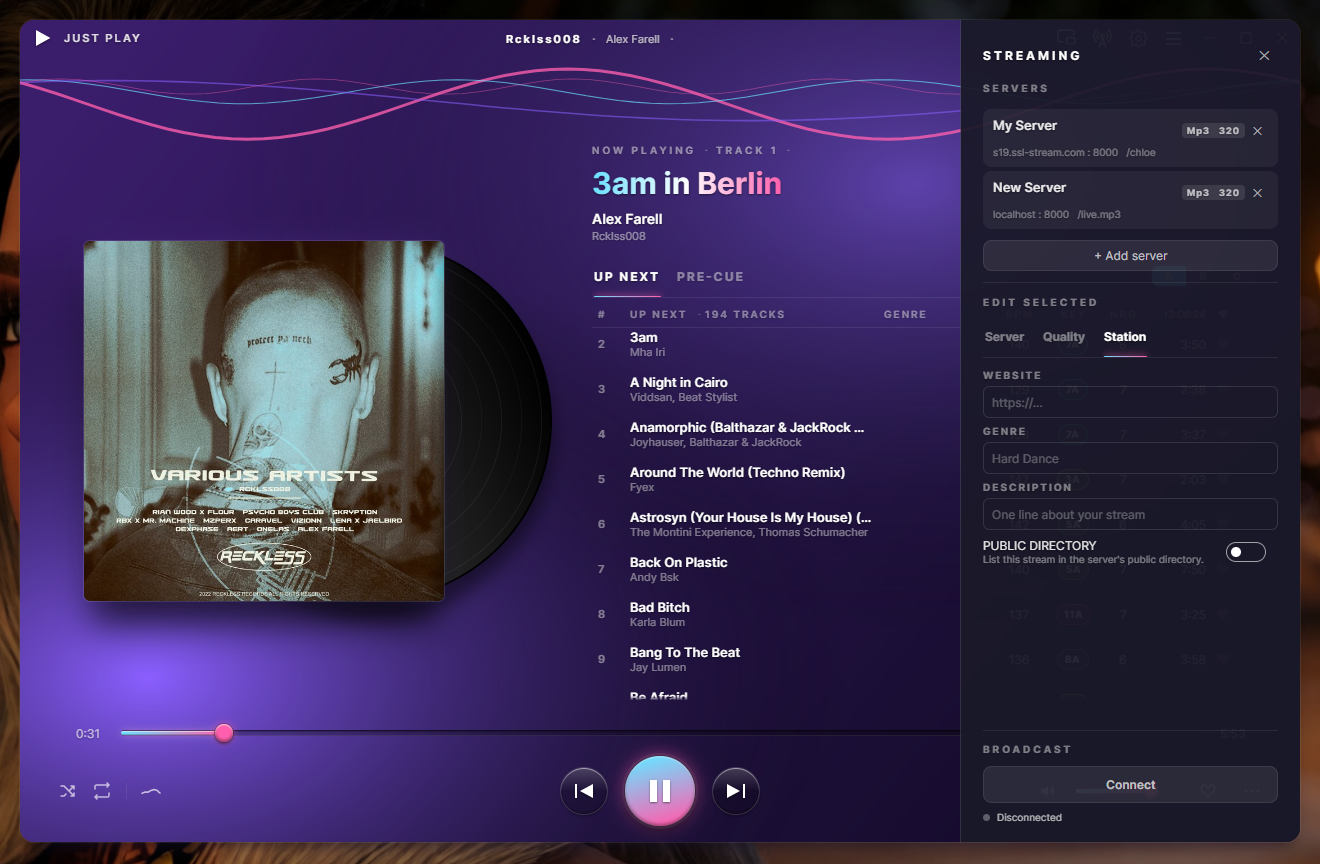This screenshot has width=1320, height=864.
Task: Focus the Description input field
Action: click(1130, 514)
